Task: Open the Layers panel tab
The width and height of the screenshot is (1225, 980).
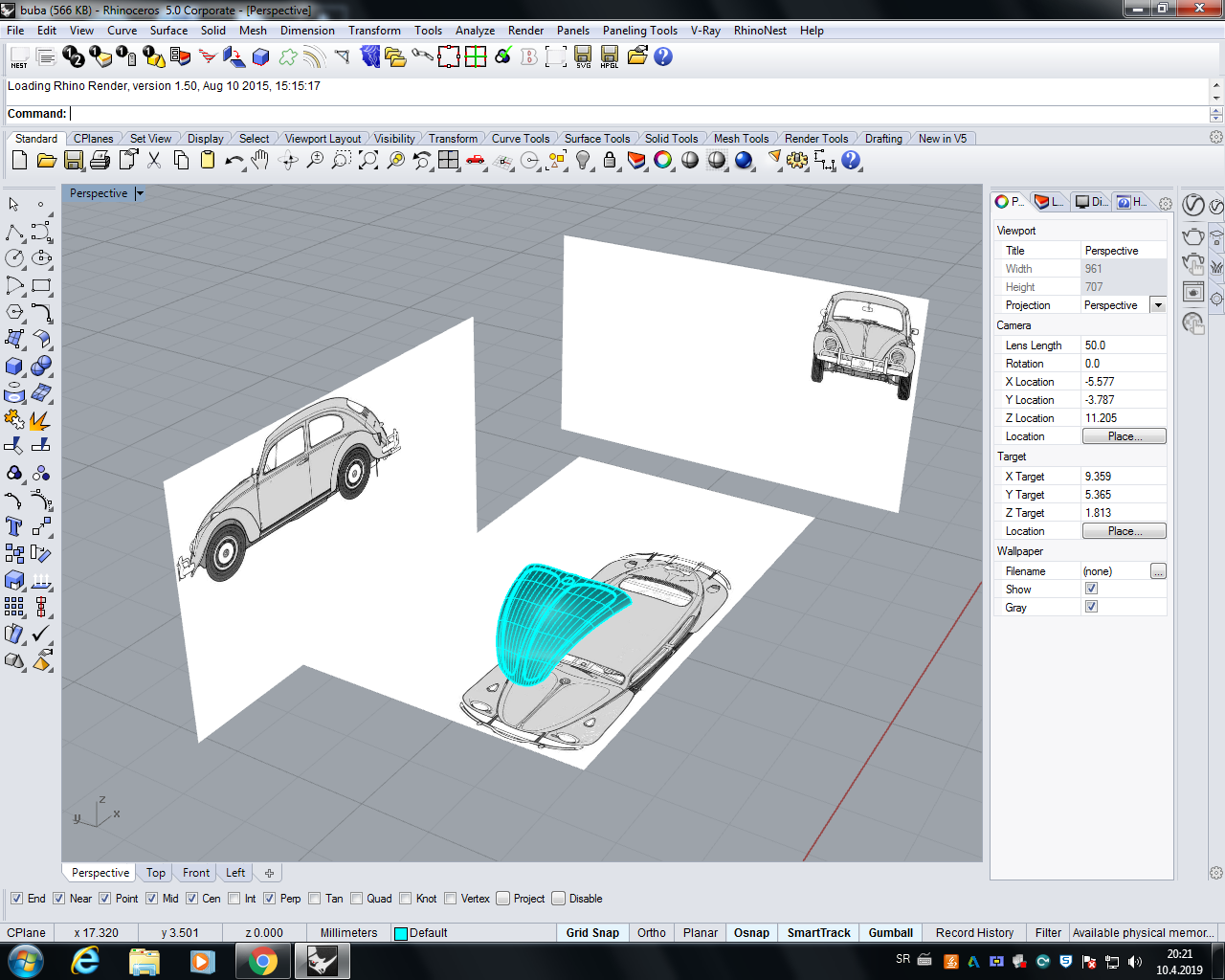Action: coord(1049,202)
